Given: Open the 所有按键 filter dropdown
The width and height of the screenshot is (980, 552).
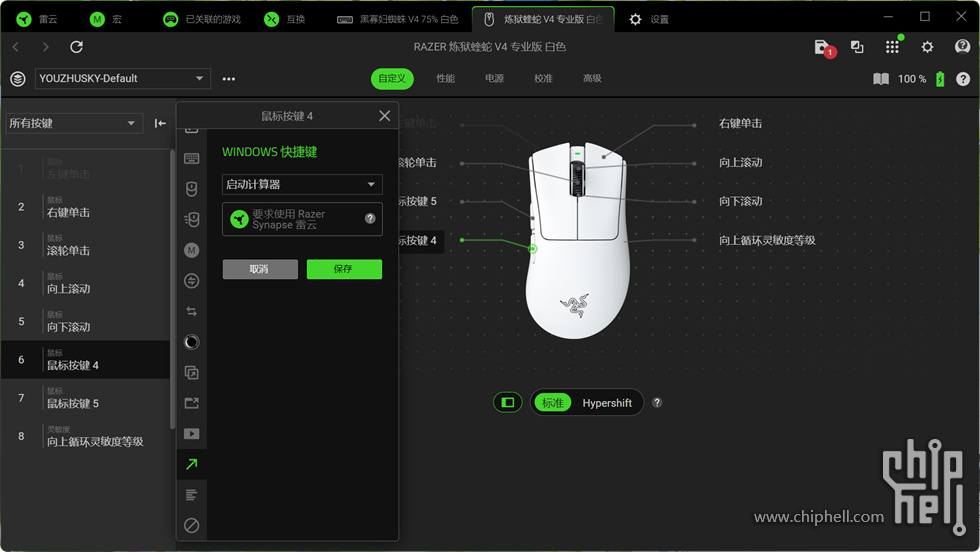Looking at the screenshot, I should pos(74,123).
